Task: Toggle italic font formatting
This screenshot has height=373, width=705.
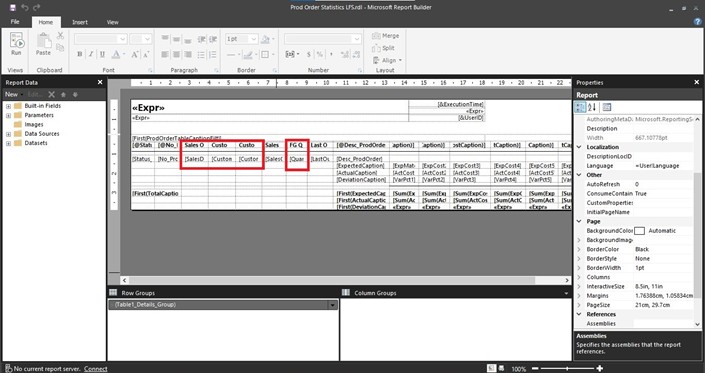Action: pos(91,54)
